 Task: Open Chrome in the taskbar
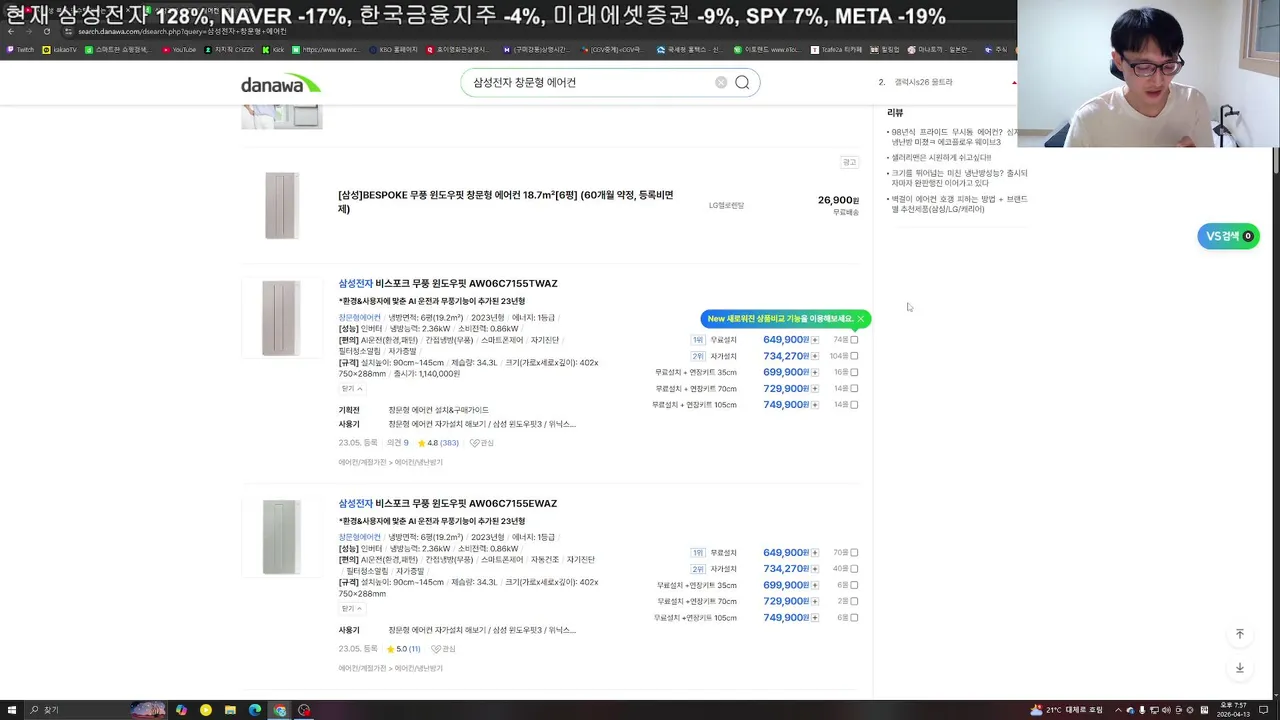click(280, 710)
